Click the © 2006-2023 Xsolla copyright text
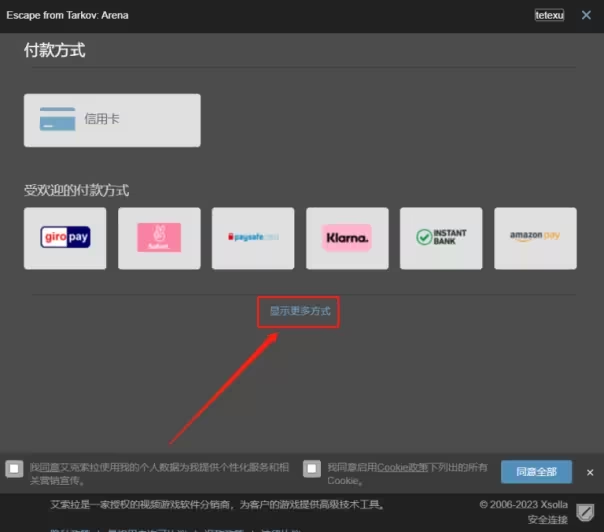The width and height of the screenshot is (604, 532). click(x=523, y=505)
